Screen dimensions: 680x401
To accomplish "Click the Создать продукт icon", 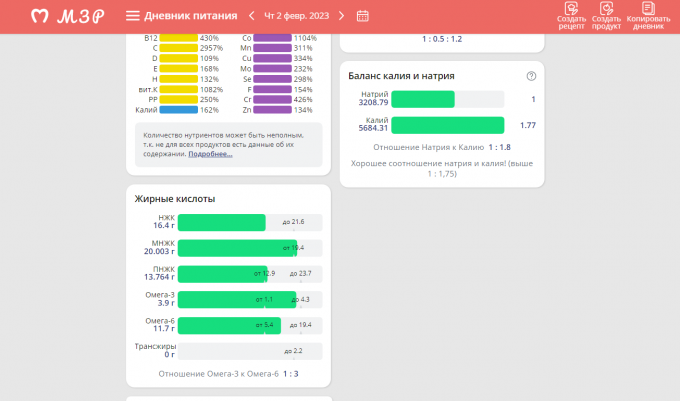I will tap(606, 16).
